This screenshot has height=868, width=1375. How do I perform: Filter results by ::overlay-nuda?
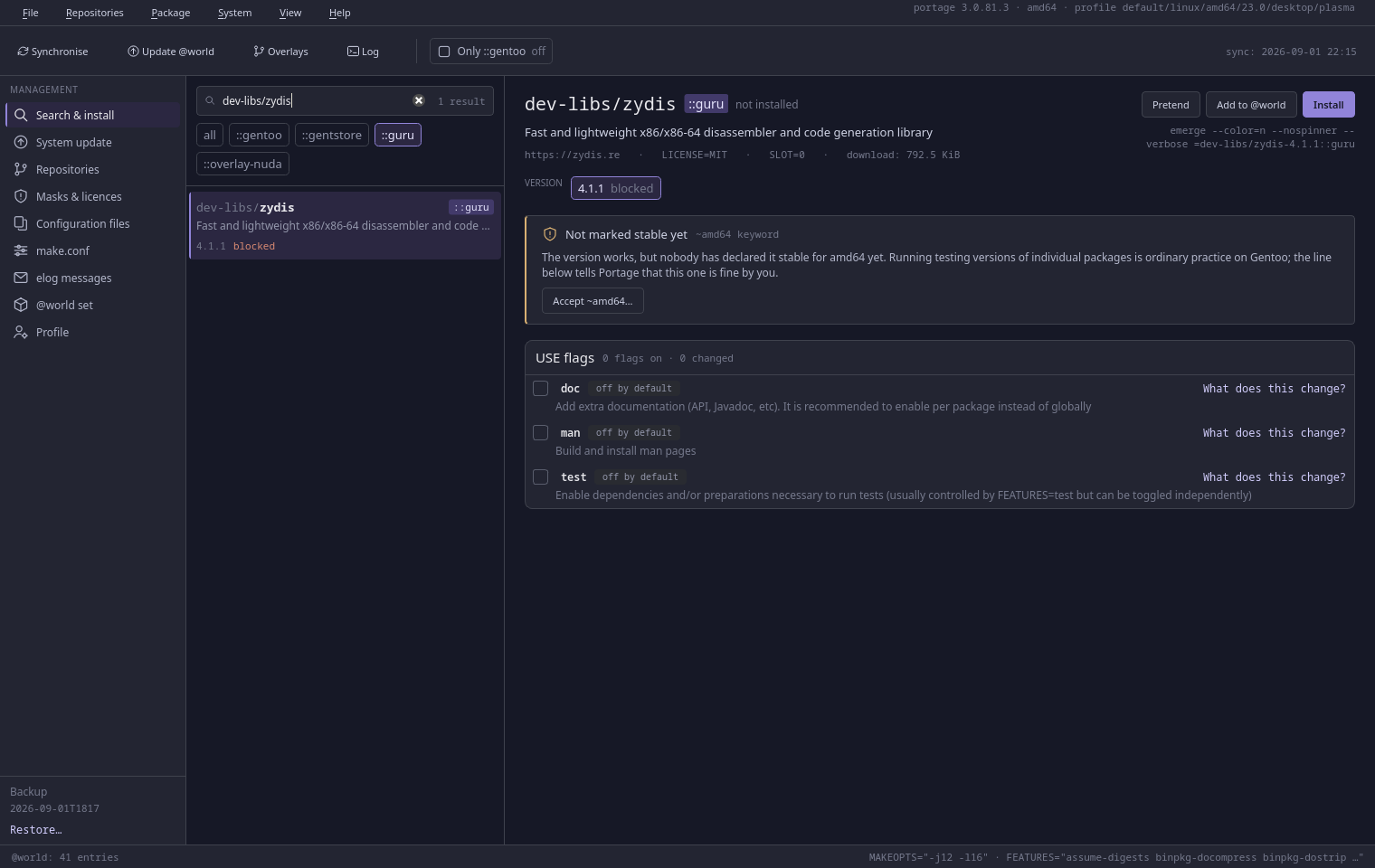coord(242,164)
